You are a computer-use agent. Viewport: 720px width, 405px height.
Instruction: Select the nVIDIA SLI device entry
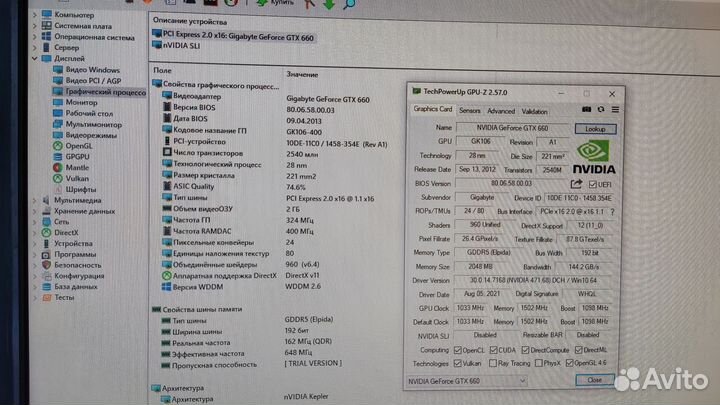point(181,45)
